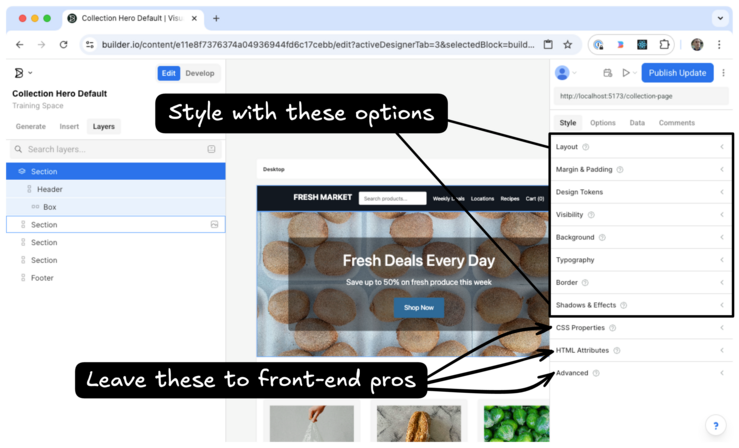Go back using browser back arrow
Image resolution: width=739 pixels, height=448 pixels.
19,45
